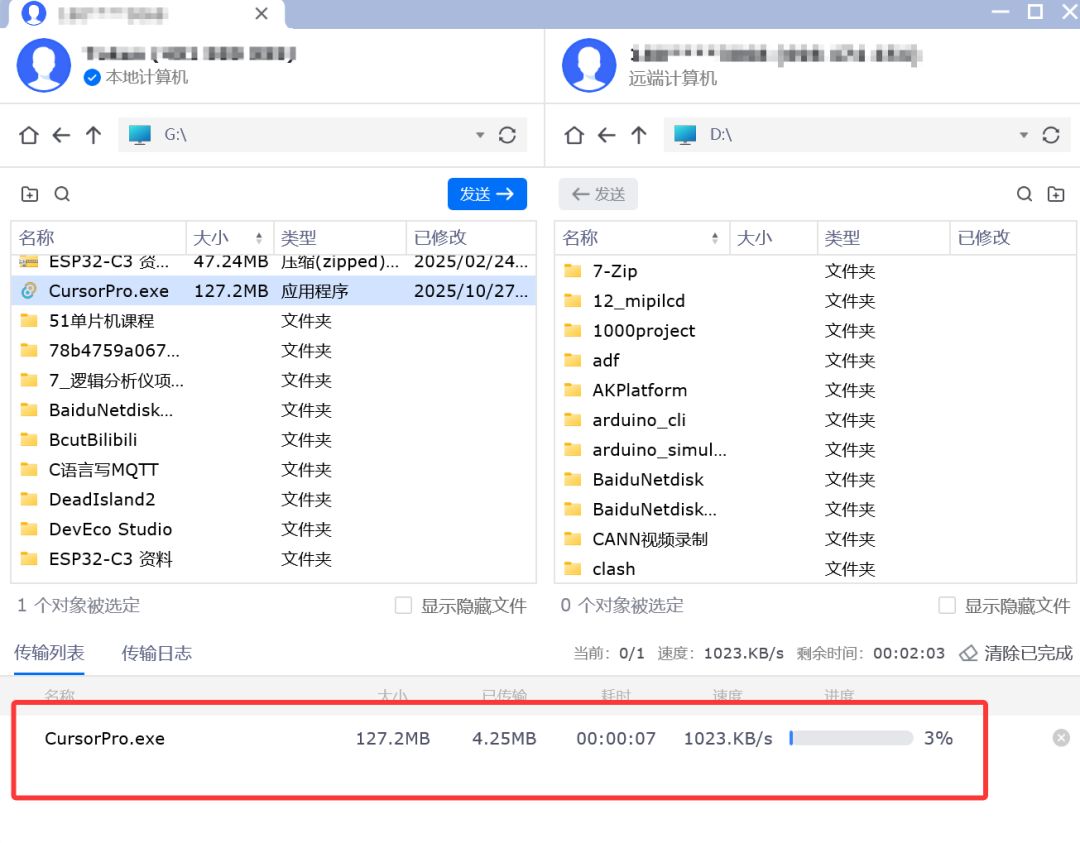The image size is (1080, 843).
Task: Click the grey 发送 button in remote panel
Action: click(x=598, y=194)
